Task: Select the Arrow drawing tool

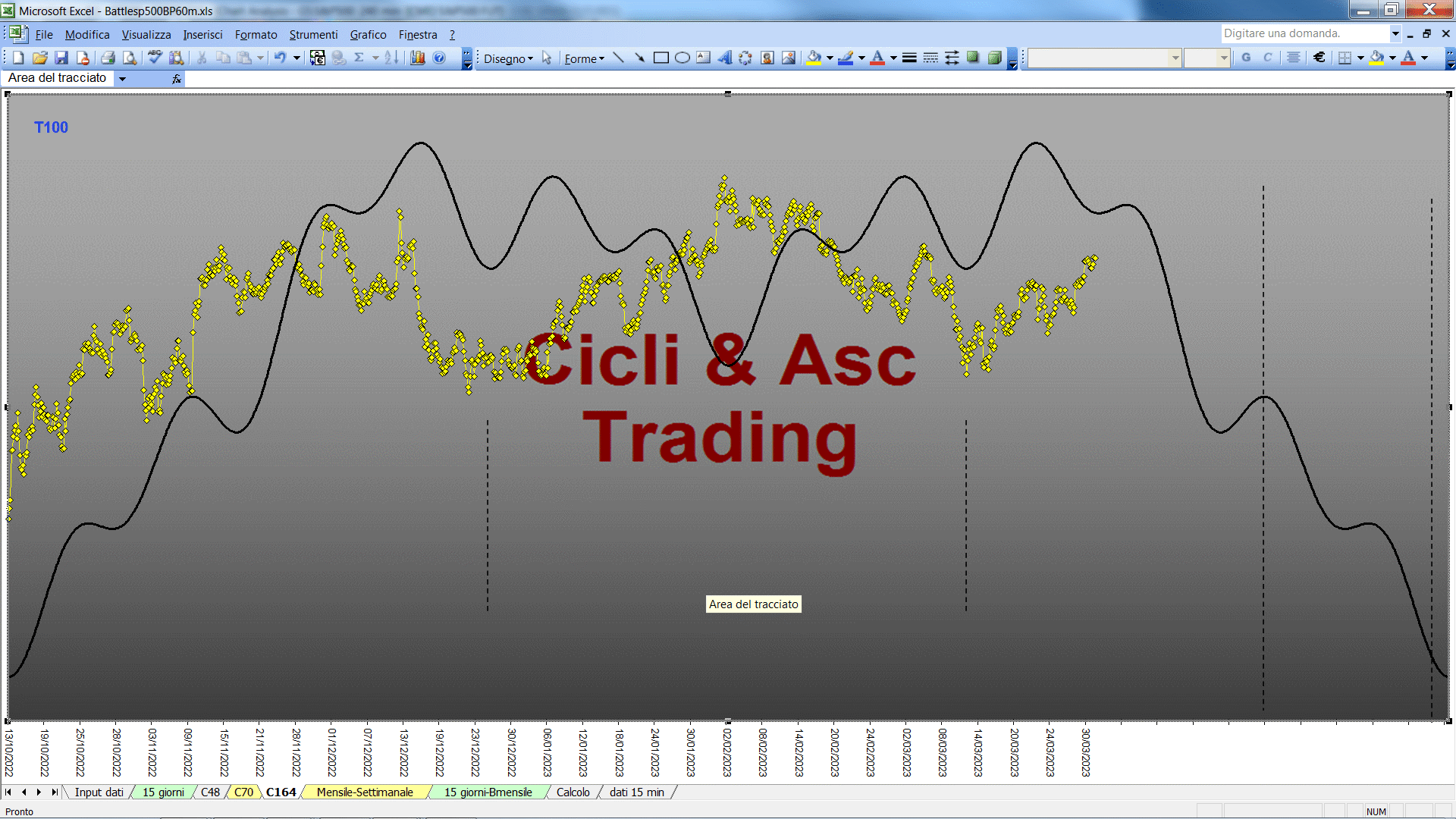Action: click(639, 58)
